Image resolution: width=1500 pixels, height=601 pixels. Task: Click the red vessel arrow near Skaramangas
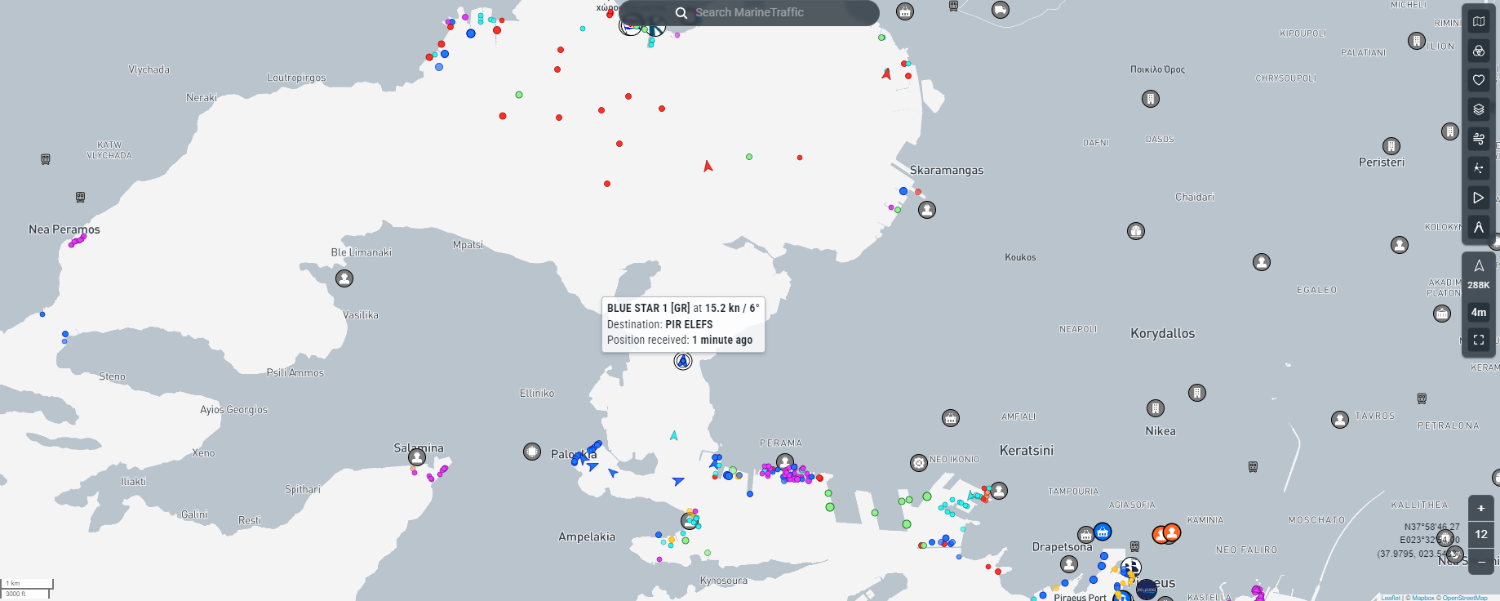click(886, 73)
